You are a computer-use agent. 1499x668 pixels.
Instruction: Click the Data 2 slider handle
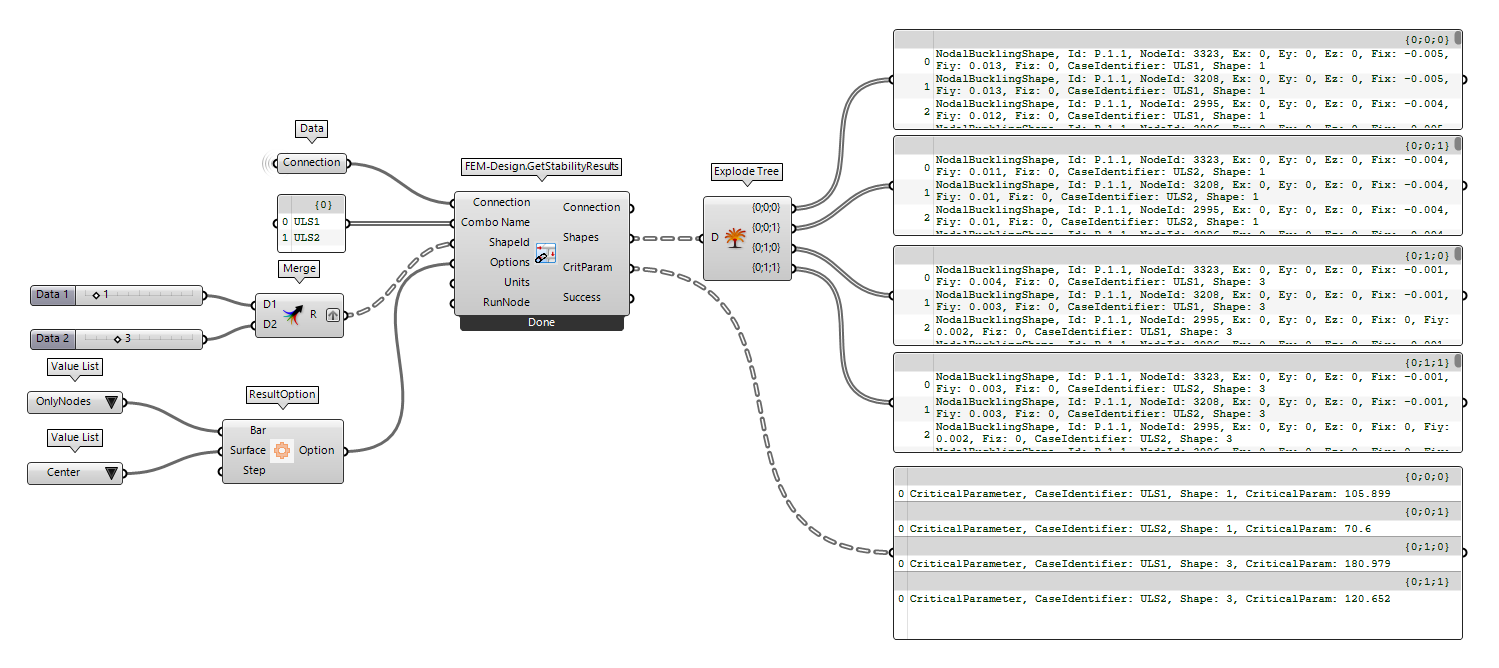pyautogui.click(x=117, y=339)
